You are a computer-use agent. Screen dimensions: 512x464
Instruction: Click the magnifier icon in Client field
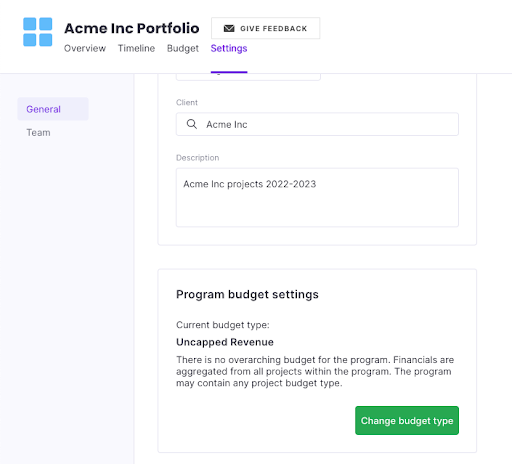(x=192, y=124)
